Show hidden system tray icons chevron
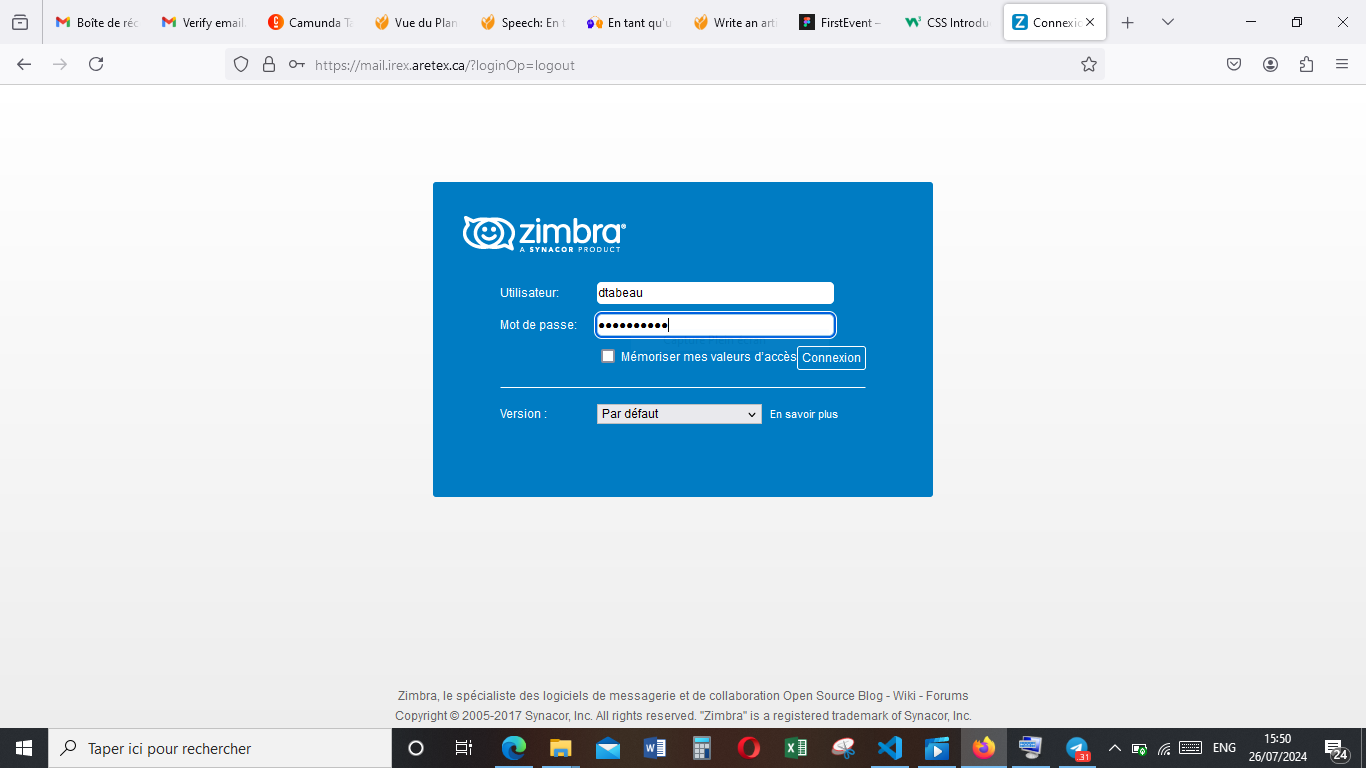 tap(1115, 748)
